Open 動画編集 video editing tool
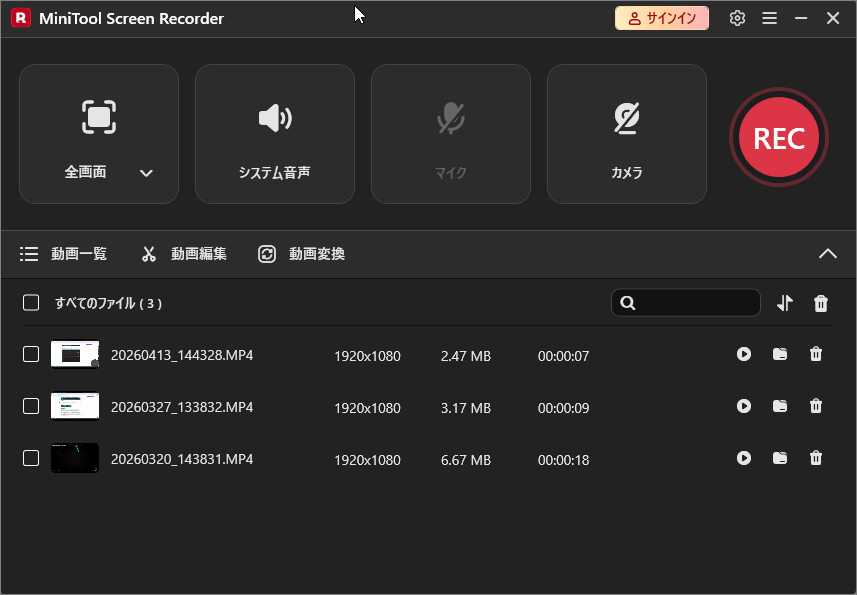The height and width of the screenshot is (595, 857). pyautogui.click(x=184, y=253)
